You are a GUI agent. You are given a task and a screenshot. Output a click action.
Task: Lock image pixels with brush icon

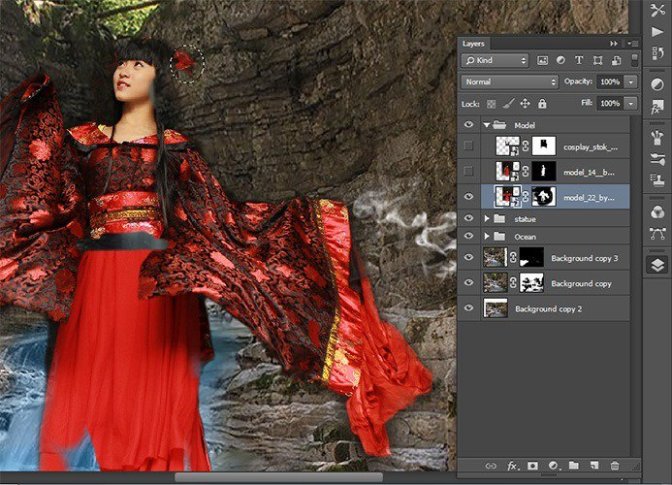coord(509,103)
